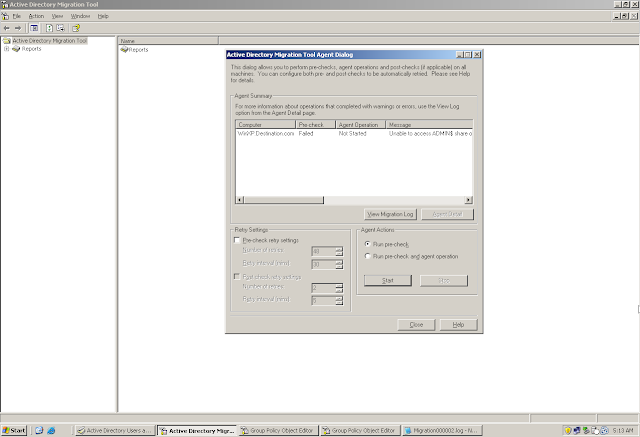Image resolution: width=640 pixels, height=437 pixels.
Task: Click the Message column header
Action: (429, 124)
